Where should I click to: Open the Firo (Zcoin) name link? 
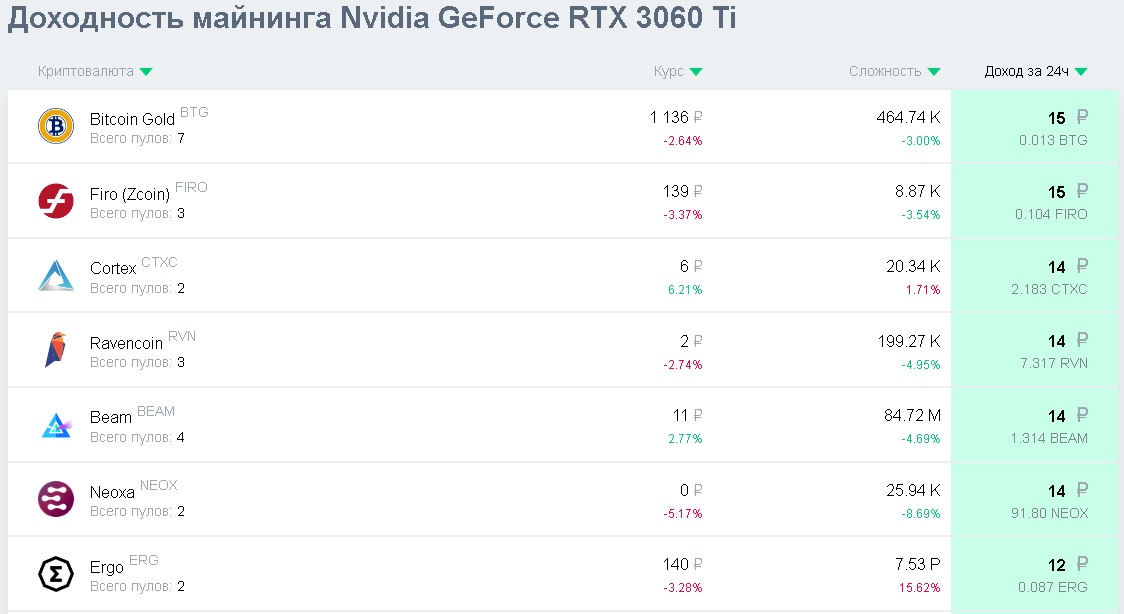click(130, 195)
